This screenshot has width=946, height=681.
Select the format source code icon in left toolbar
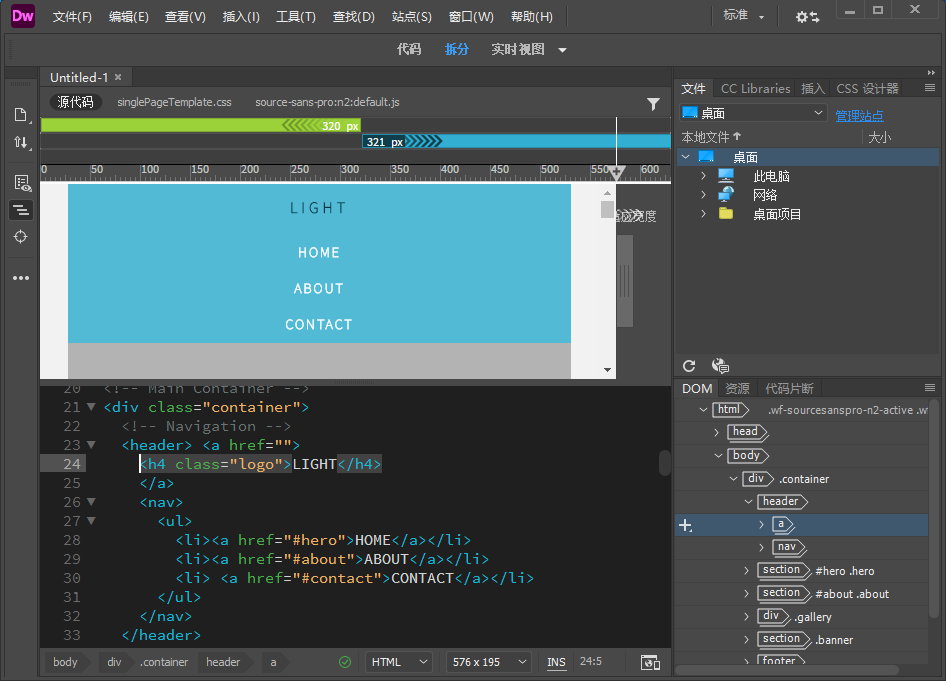tap(21, 211)
